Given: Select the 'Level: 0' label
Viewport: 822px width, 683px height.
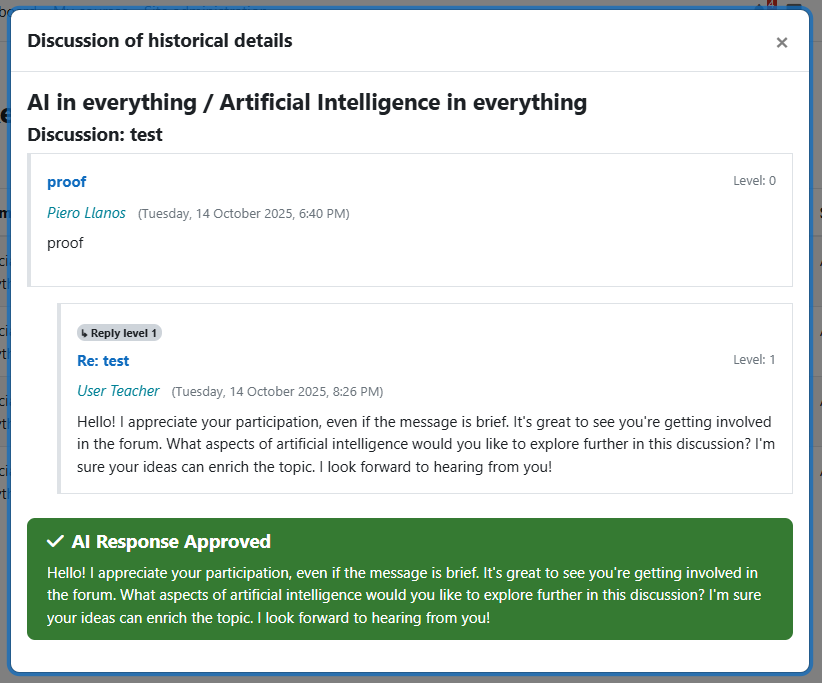Looking at the screenshot, I should [754, 181].
